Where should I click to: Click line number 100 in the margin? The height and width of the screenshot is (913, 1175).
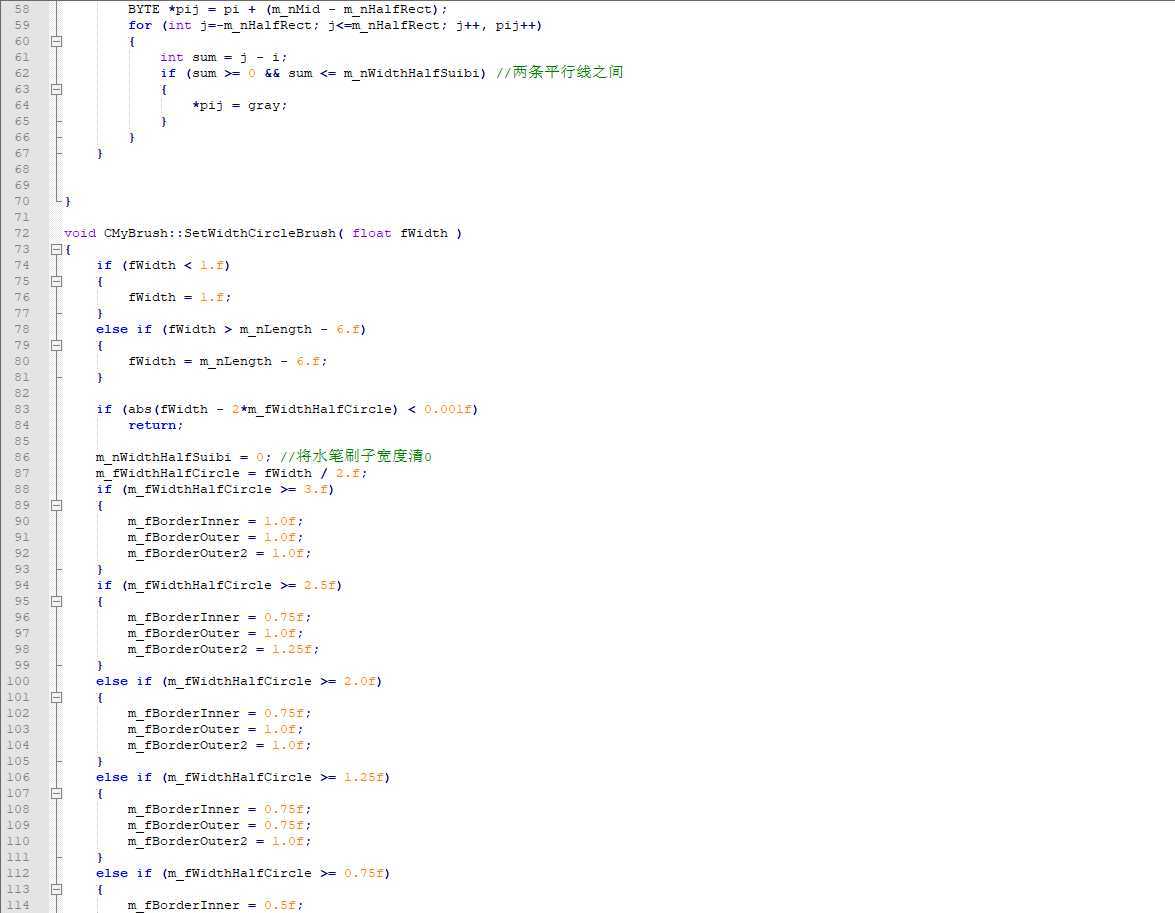tap(19, 681)
